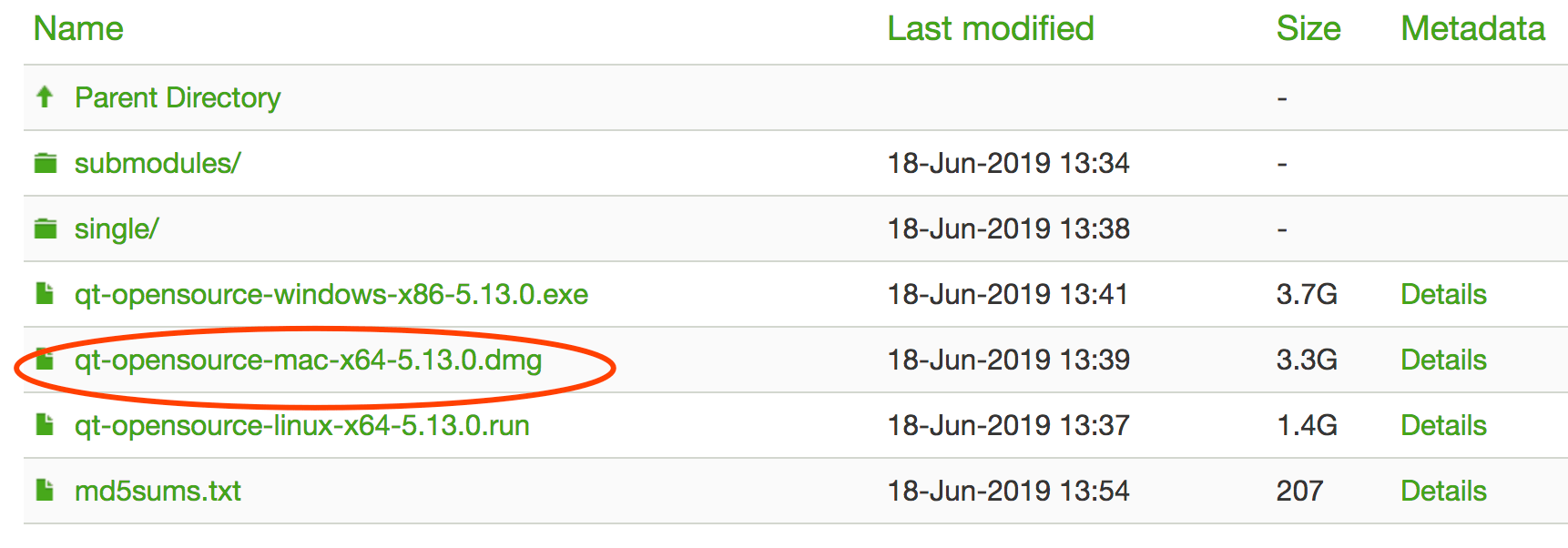View Details for the Windows installer
This screenshot has width=1568, height=548.
pos(1443,294)
